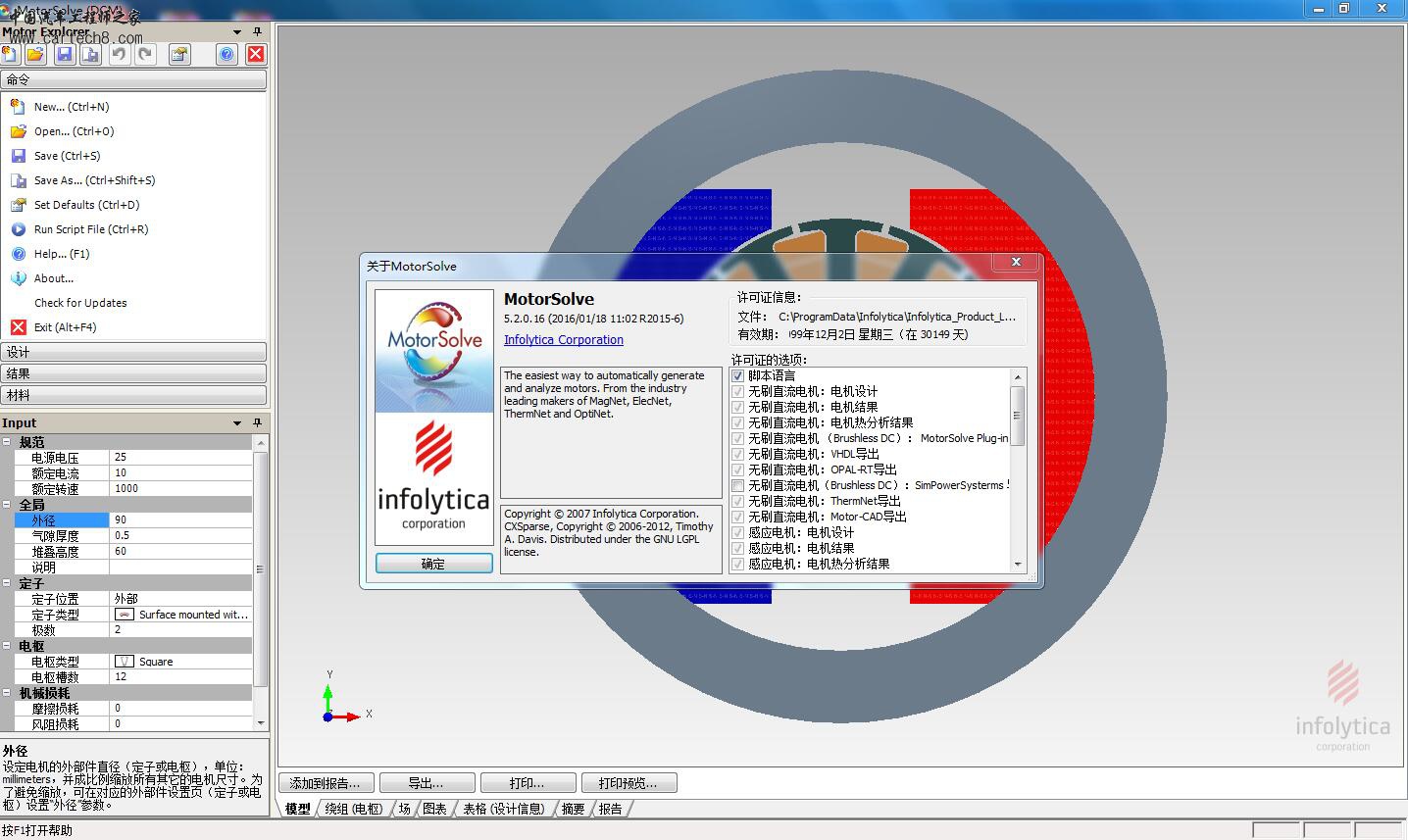
Task: Edit 电枢槽数 value 12
Action: click(x=180, y=677)
